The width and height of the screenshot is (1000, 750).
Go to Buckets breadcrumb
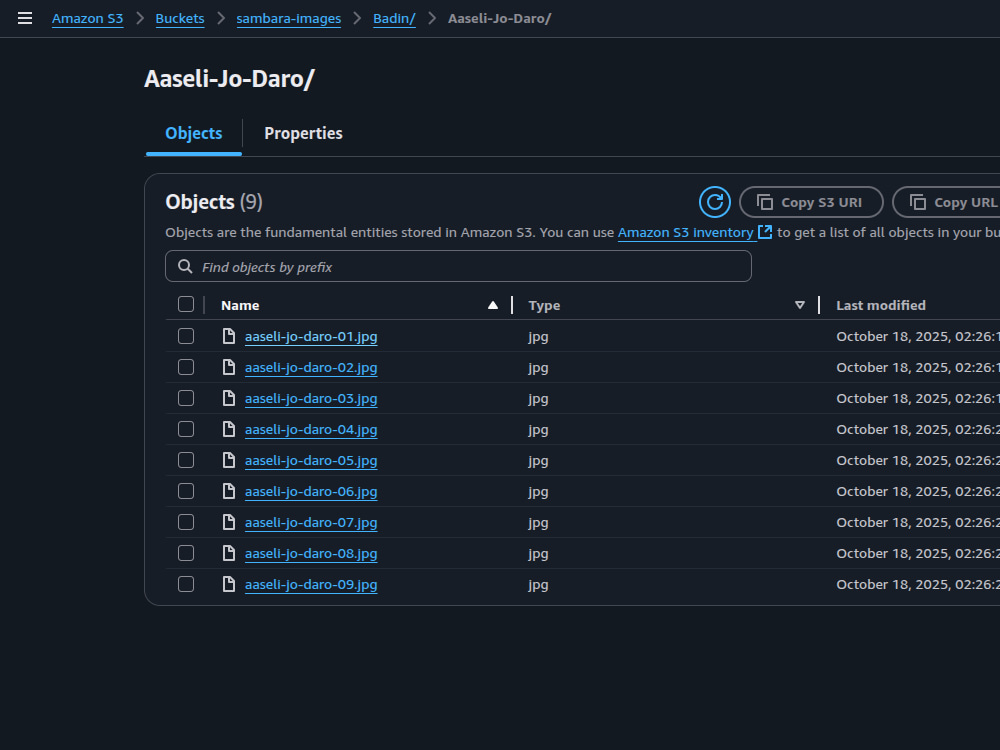pos(180,18)
